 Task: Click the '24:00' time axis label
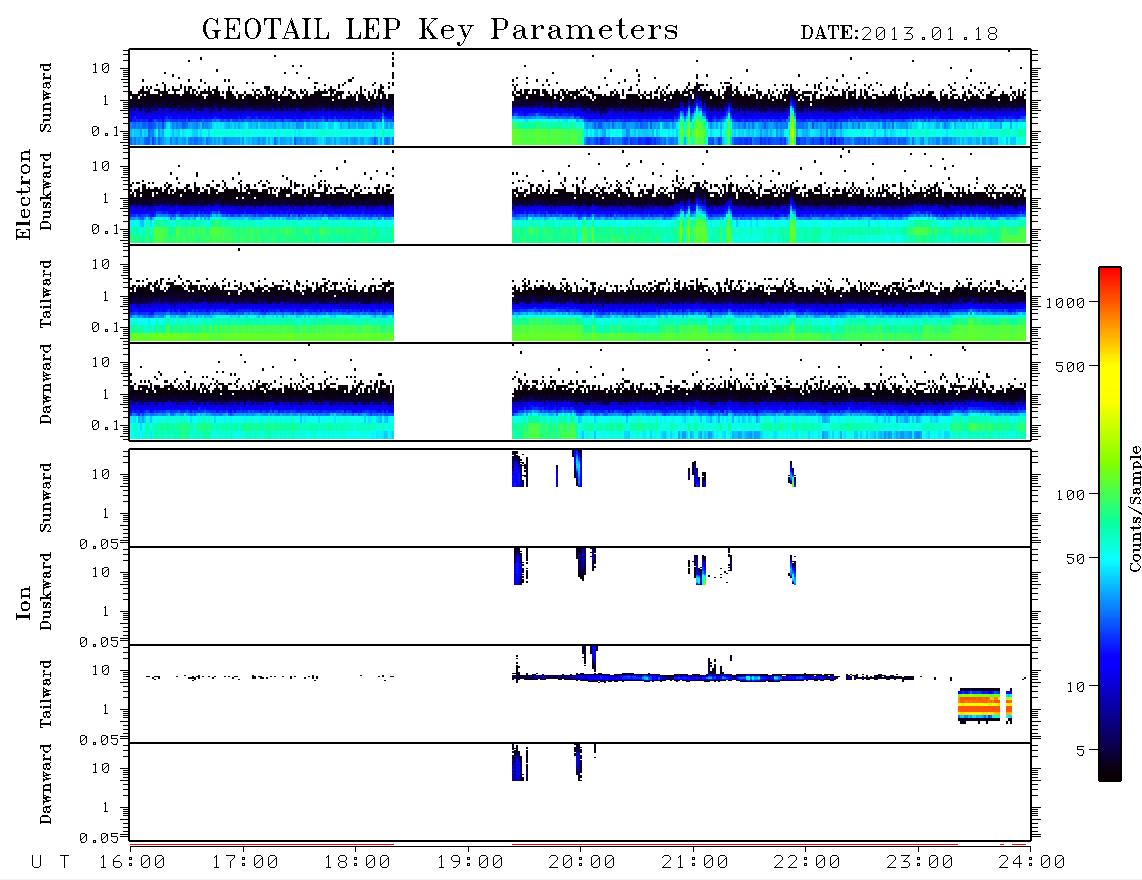pos(1032,863)
